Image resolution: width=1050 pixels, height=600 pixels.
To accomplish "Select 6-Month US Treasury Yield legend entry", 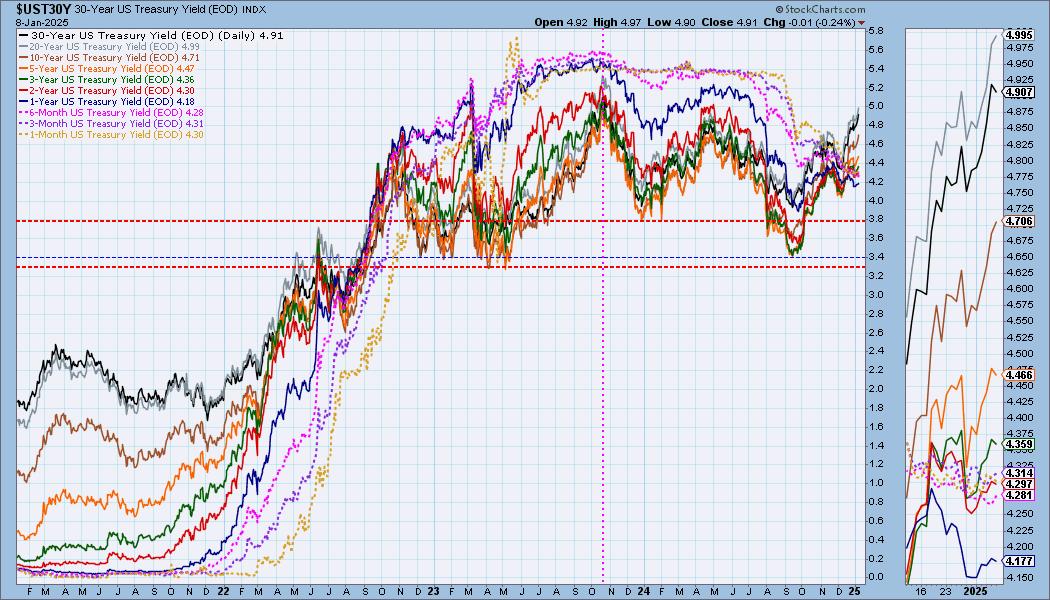I will pyautogui.click(x=112, y=112).
